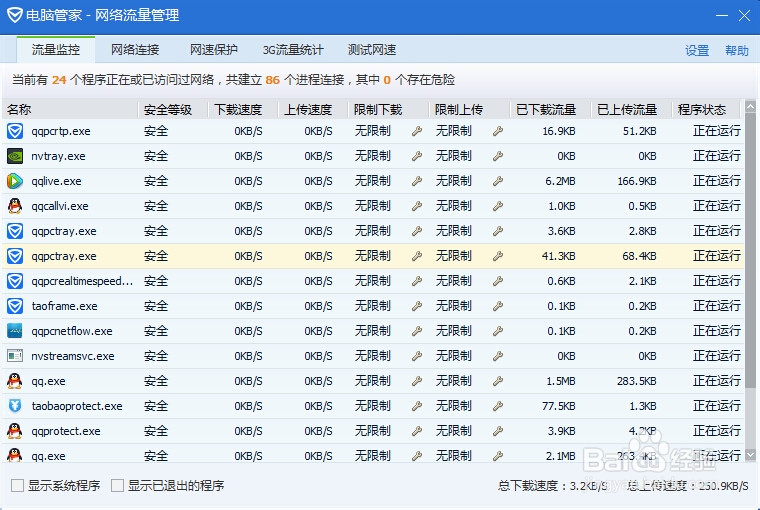Go to the 测试网速 tab

pos(372,49)
